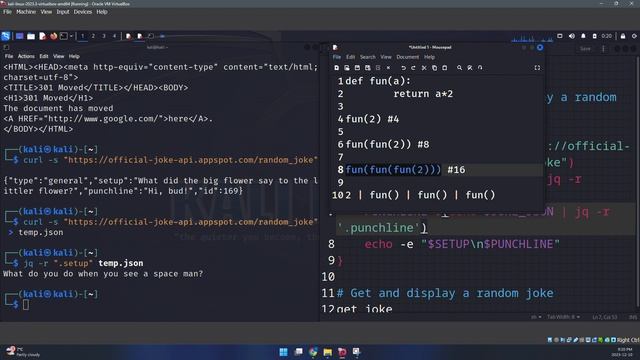Viewport: 640px width, 360px height.
Task: Click Find and Replace in Mousepad toolbar
Action: 470,68
